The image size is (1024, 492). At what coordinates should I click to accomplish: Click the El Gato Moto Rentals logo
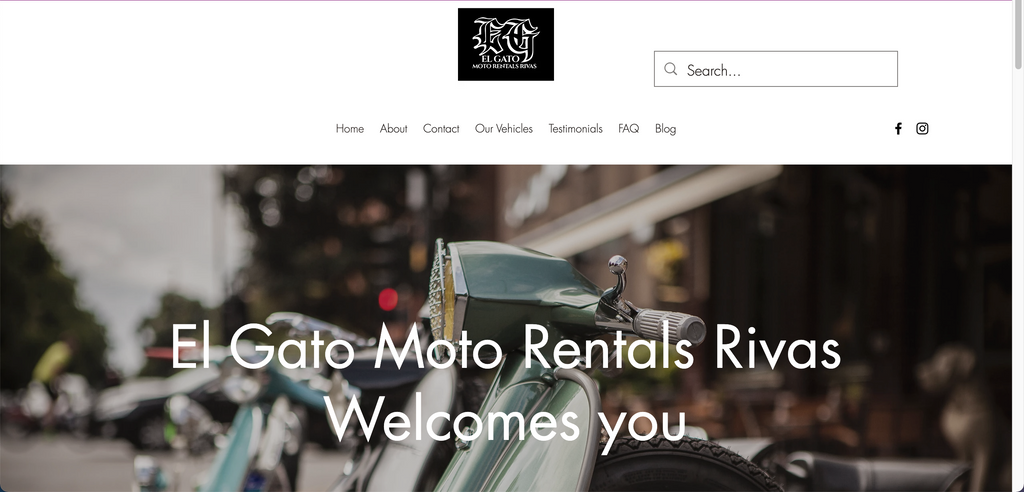pos(505,44)
